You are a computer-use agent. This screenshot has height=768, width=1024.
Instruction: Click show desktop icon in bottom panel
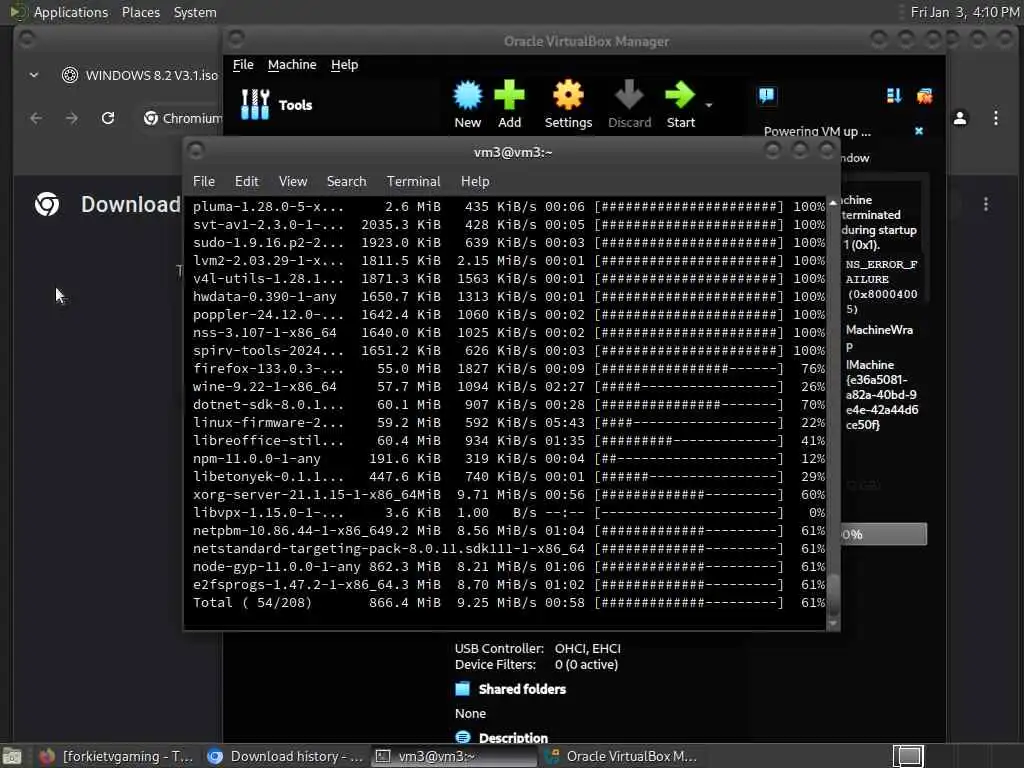pos(12,756)
